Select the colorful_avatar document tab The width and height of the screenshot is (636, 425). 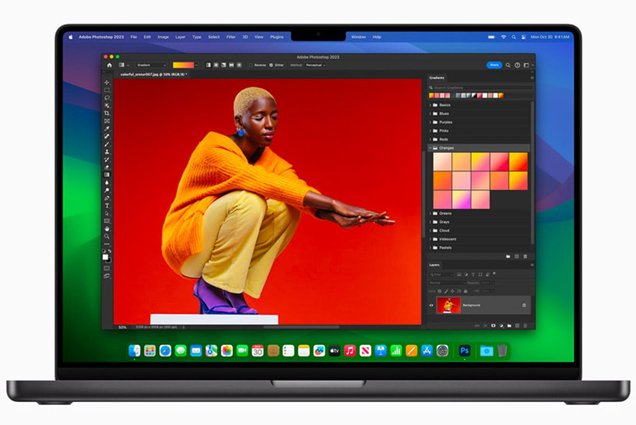click(153, 75)
